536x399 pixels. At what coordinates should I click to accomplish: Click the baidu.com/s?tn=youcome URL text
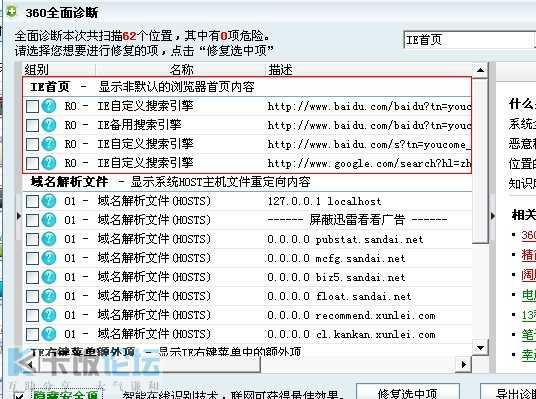pyautogui.click(x=369, y=144)
